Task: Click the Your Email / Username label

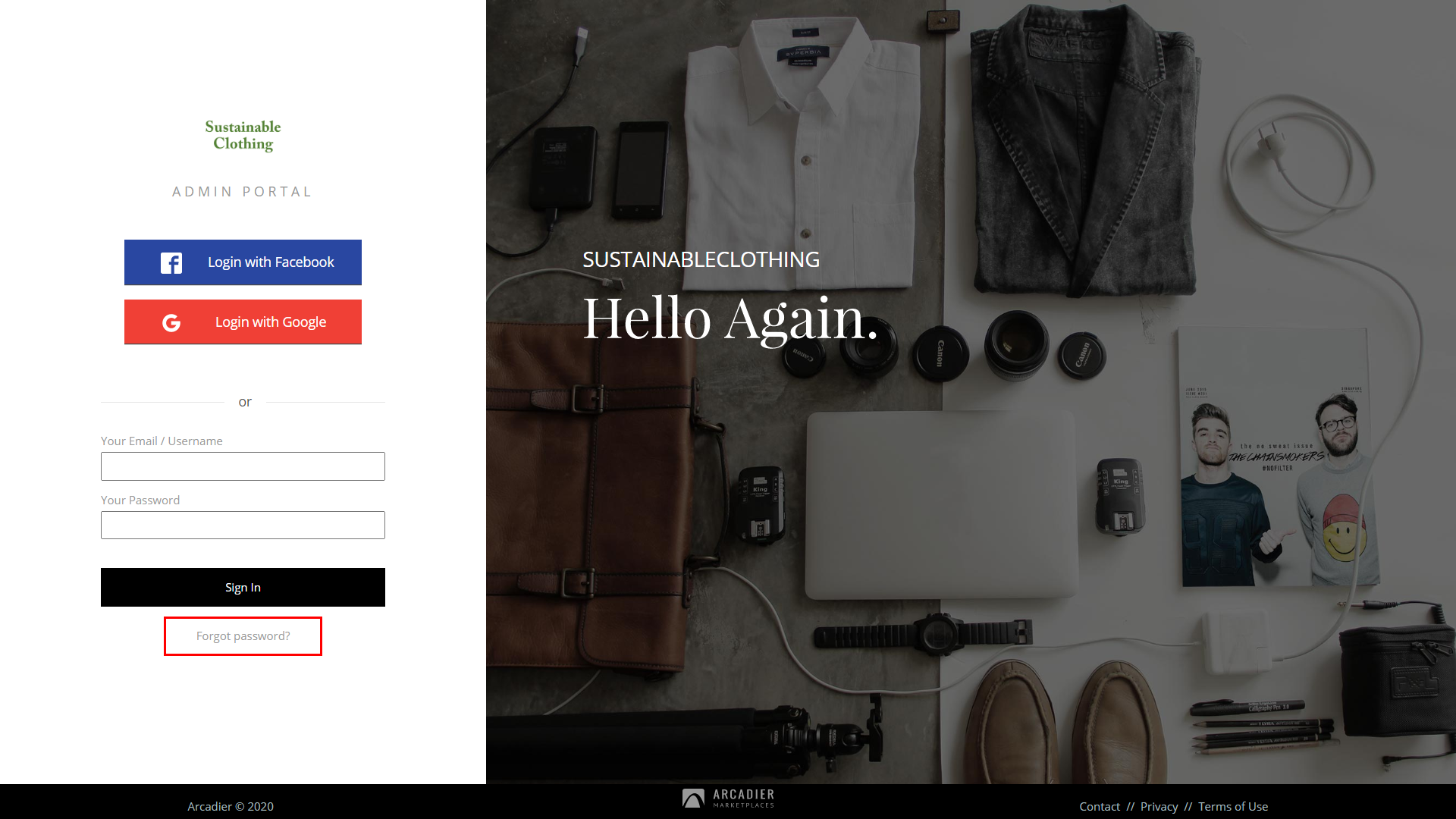Action: [x=162, y=441]
